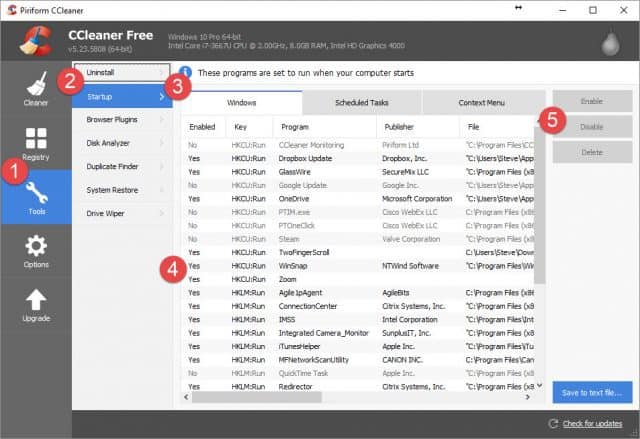Screen dimensions: 640x439
Task: Select the PTIM.exe row
Action: coord(358,213)
